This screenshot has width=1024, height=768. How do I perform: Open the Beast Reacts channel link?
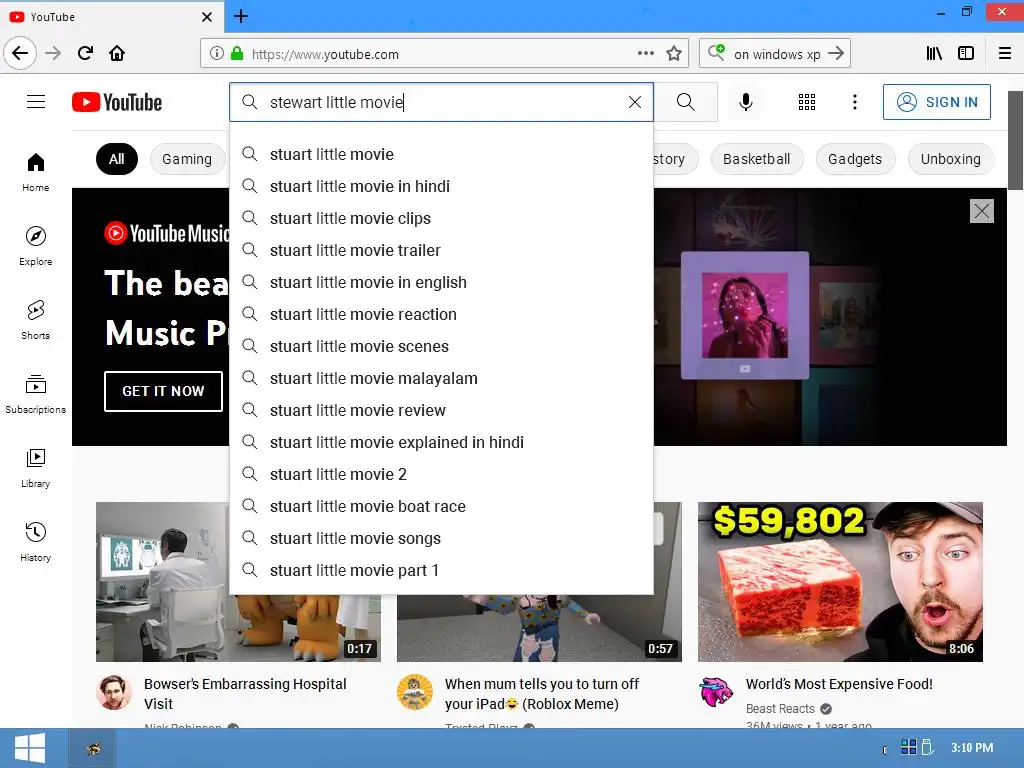[x=780, y=709]
